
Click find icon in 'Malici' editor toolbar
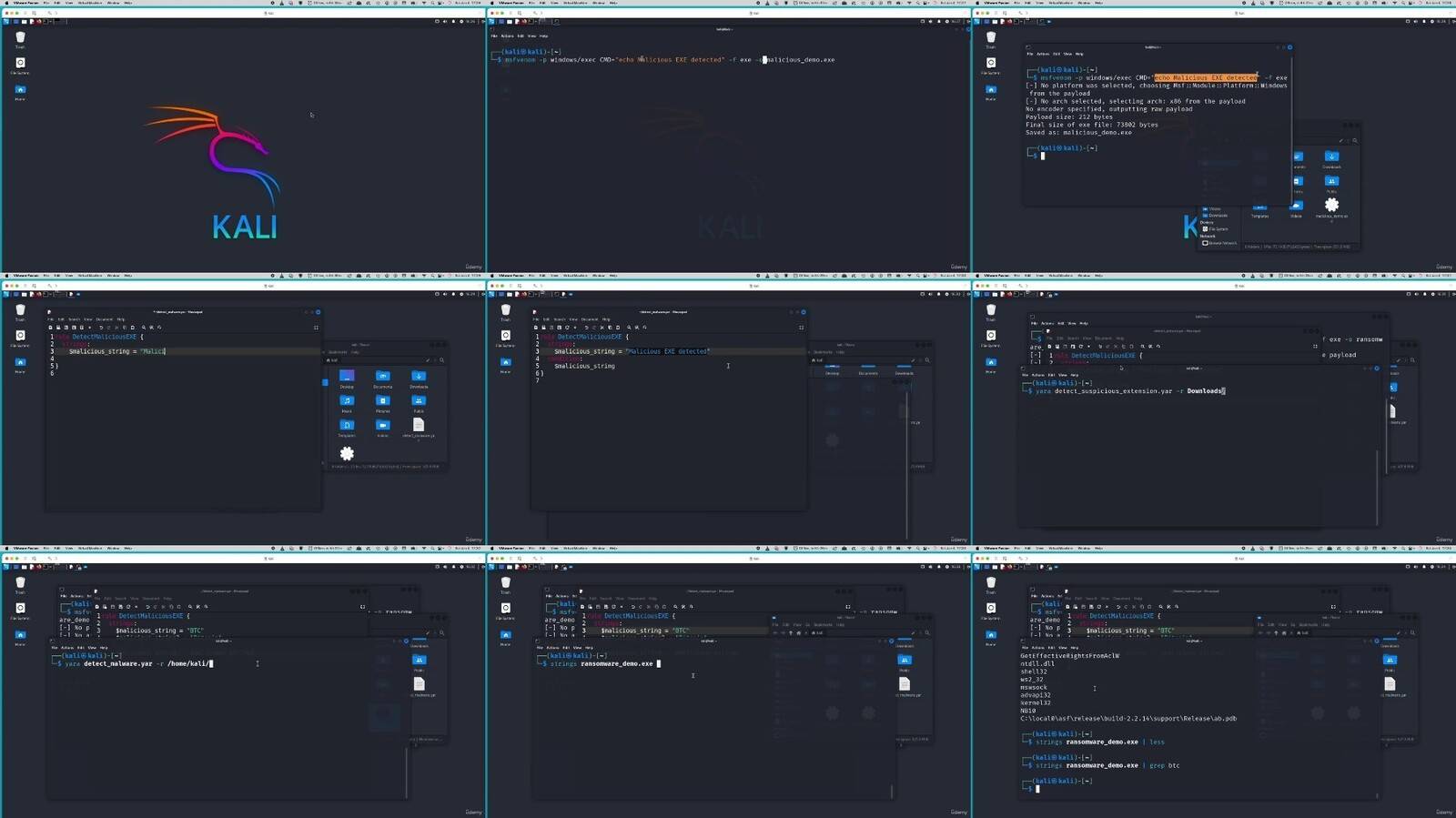click(143, 328)
